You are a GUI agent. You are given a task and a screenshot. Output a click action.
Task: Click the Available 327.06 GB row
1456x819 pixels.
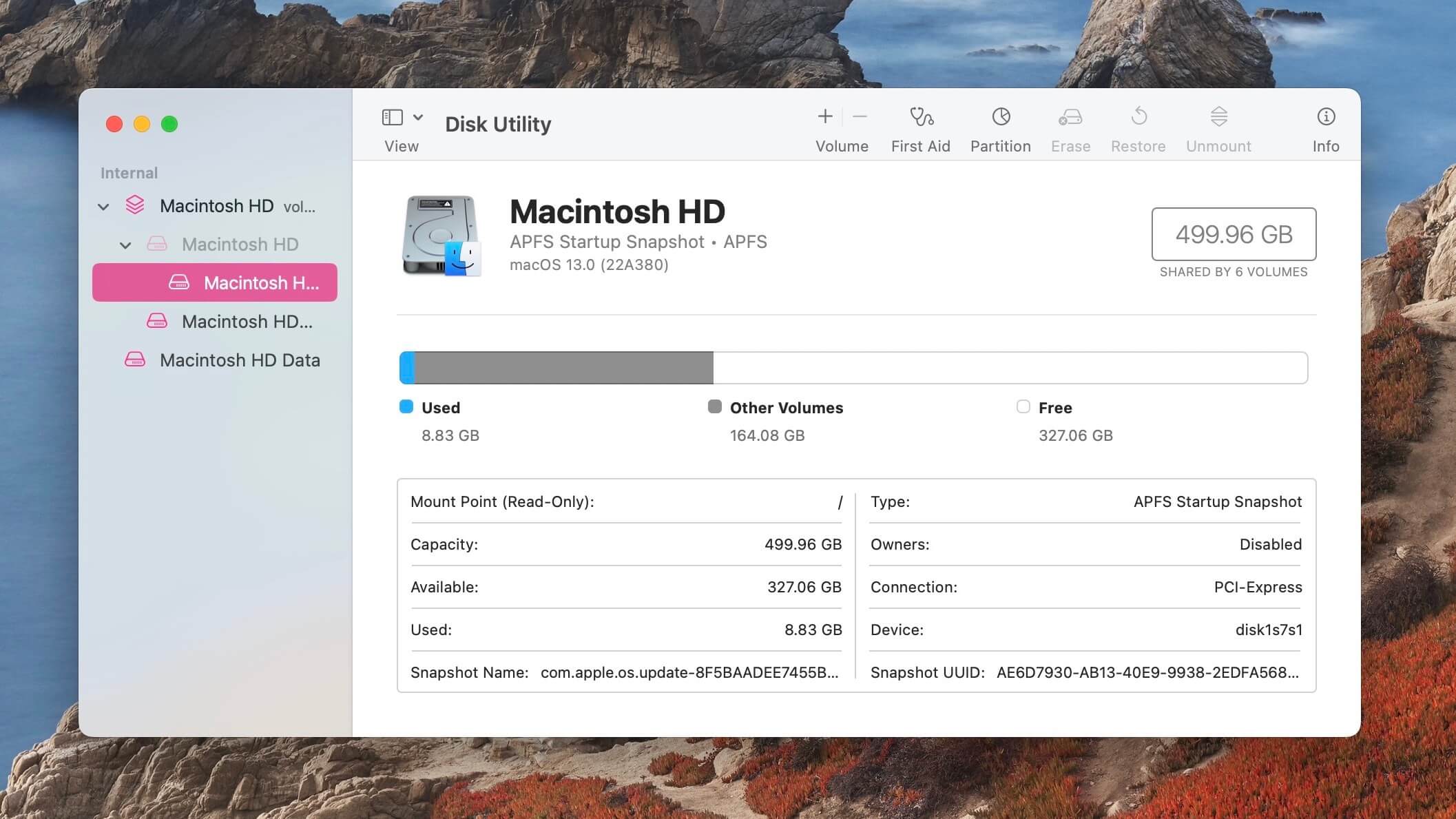(x=626, y=587)
